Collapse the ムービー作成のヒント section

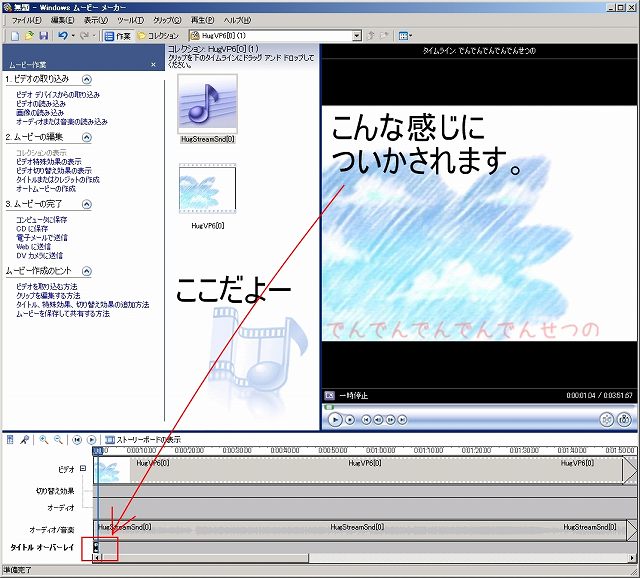tap(87, 271)
